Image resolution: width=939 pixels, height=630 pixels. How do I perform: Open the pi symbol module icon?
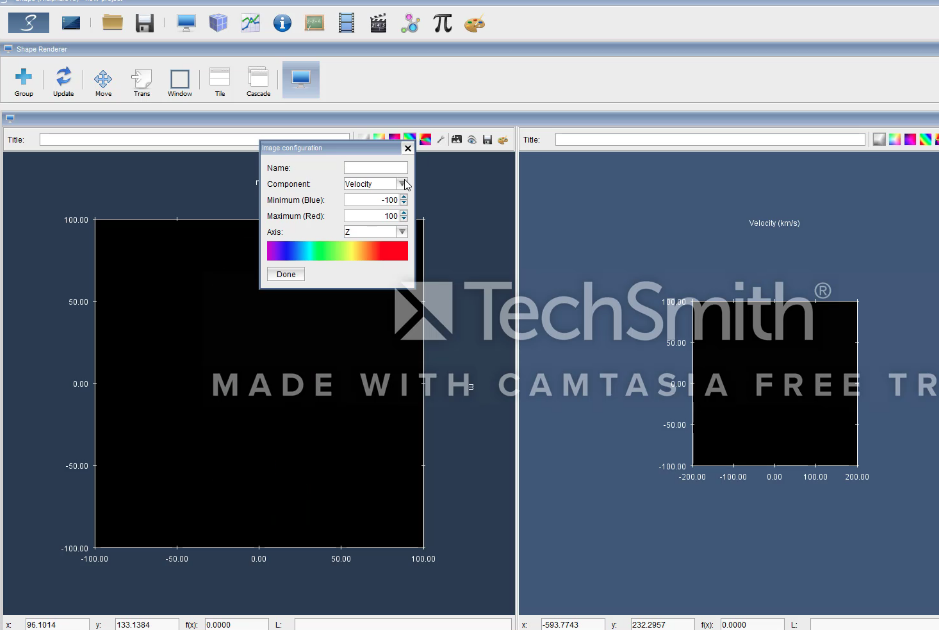pos(443,23)
